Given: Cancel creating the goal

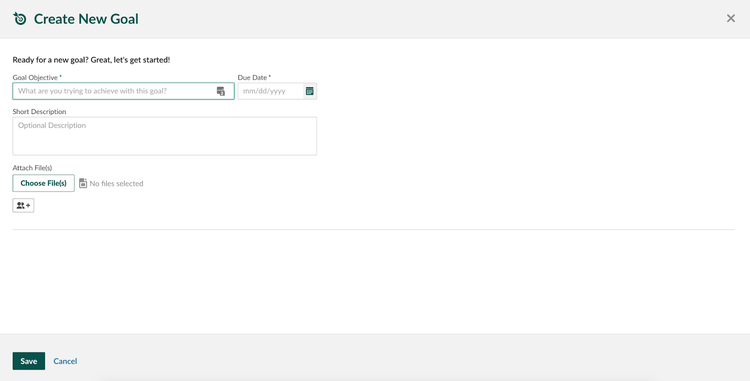Looking at the screenshot, I should [x=65, y=361].
